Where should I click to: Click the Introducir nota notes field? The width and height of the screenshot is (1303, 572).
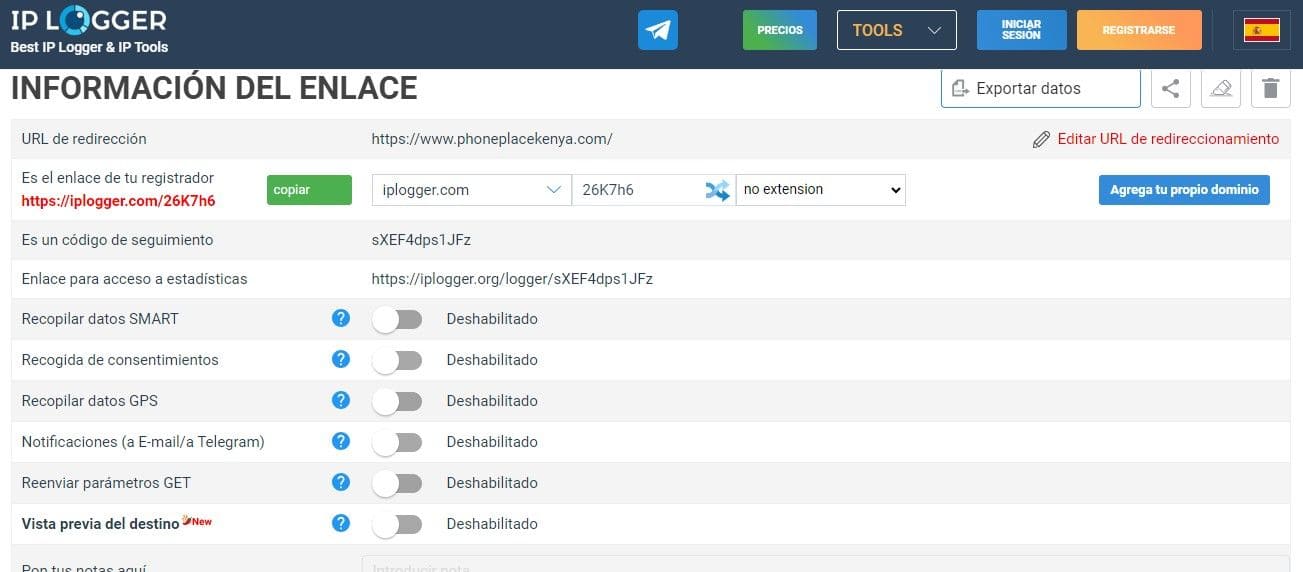click(x=825, y=564)
